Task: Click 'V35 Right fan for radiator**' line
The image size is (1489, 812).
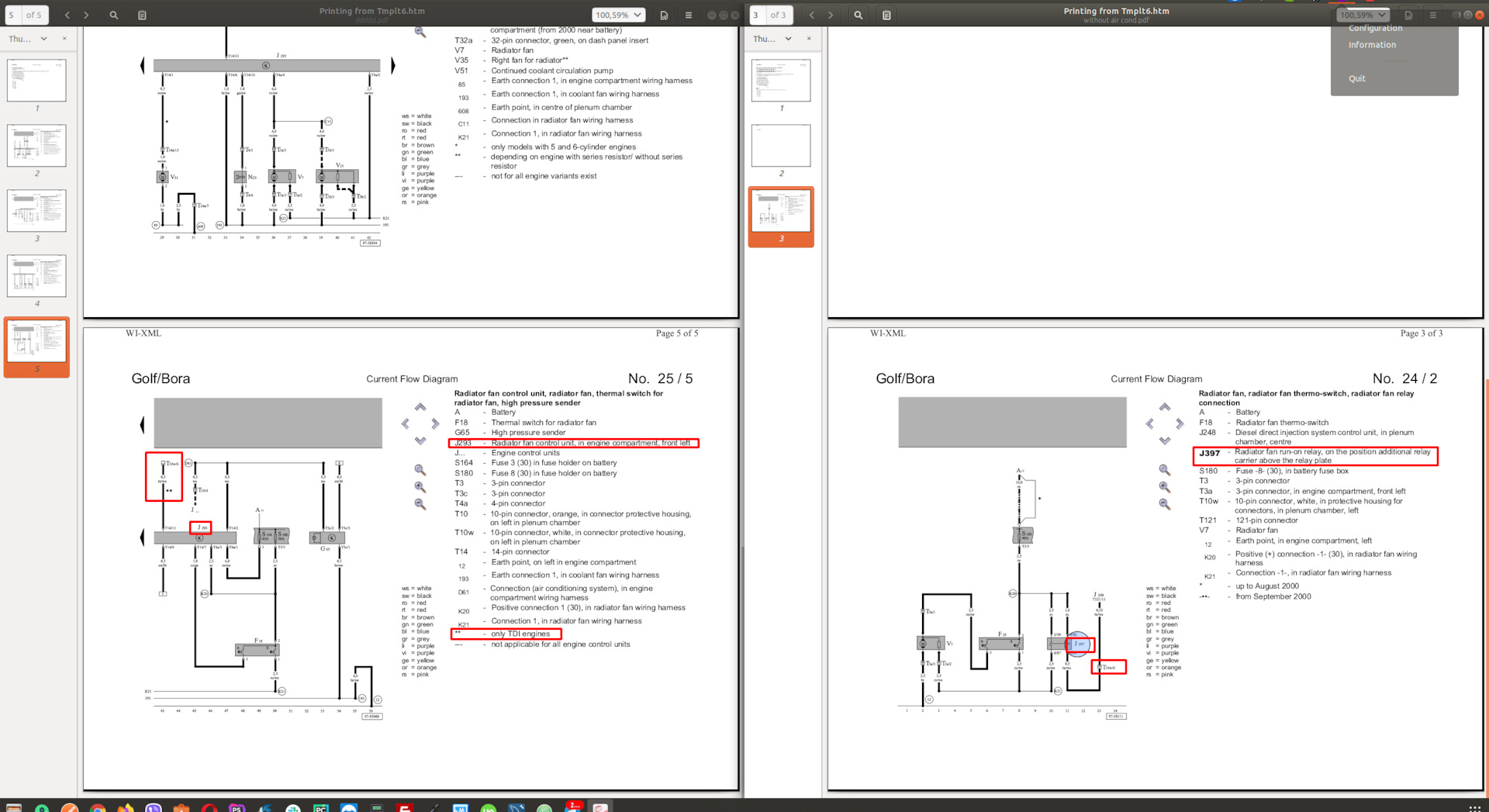Action: [x=511, y=60]
